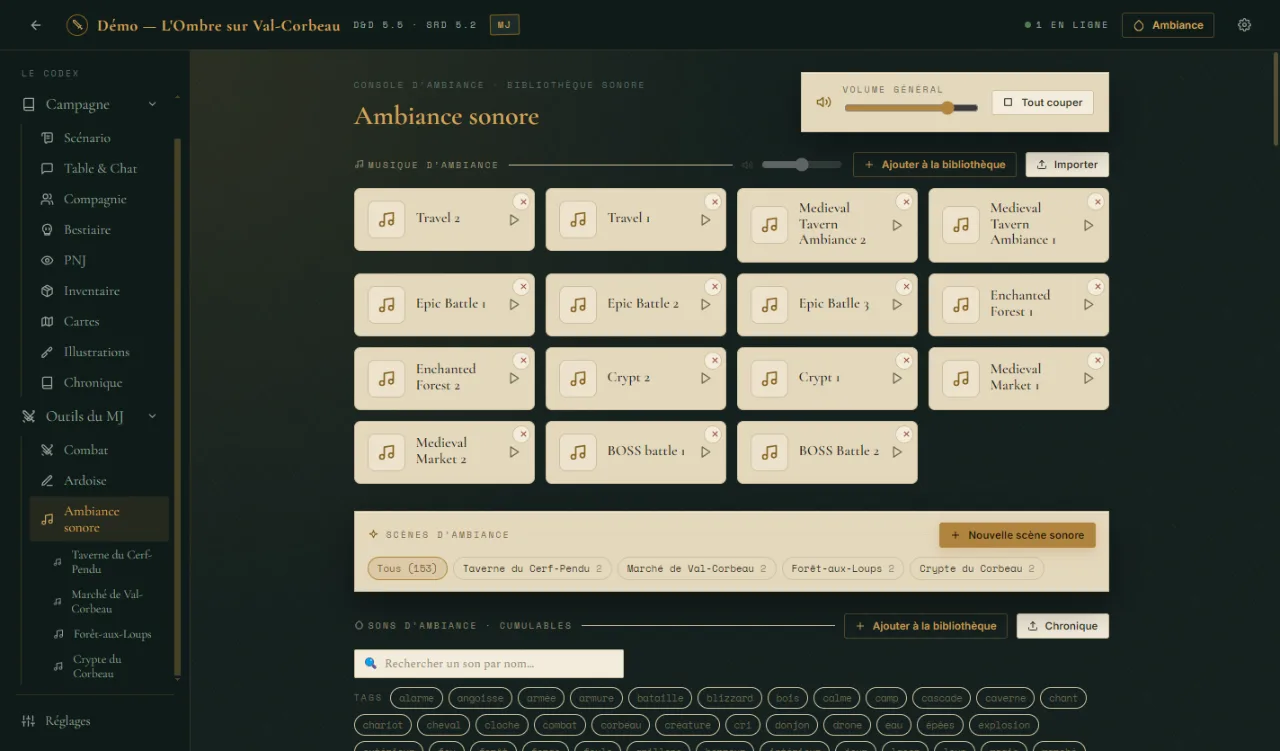This screenshot has height=751, width=1280.
Task: Filter scenes by Taverne du Cerf-Pendu chip
Action: click(x=532, y=569)
